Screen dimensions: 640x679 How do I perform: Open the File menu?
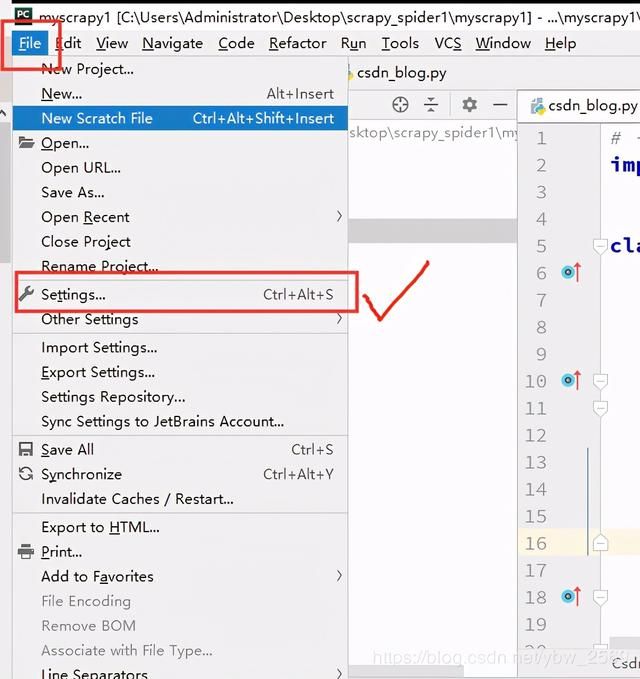[x=30, y=43]
